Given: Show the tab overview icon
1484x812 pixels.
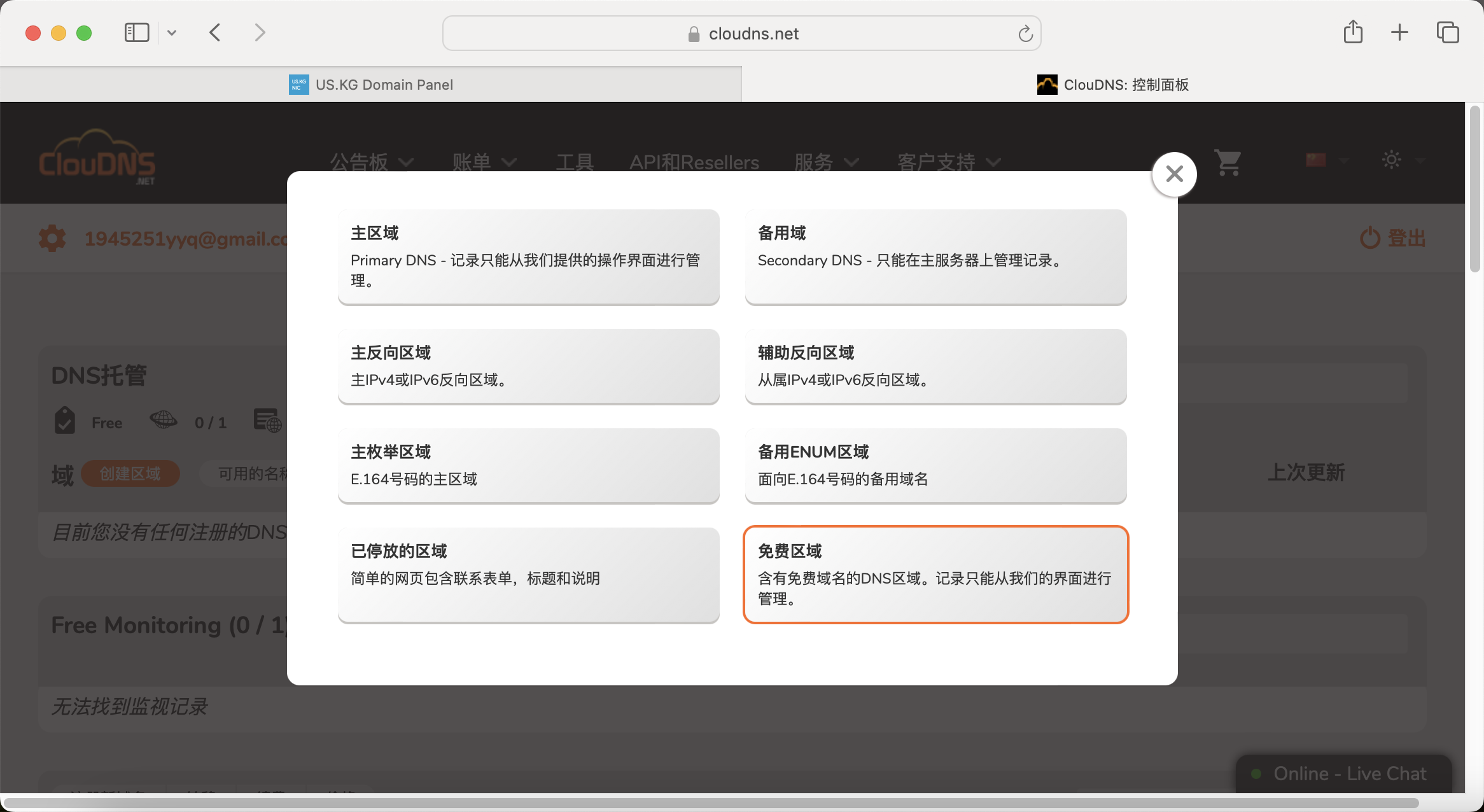Looking at the screenshot, I should pos(1448,32).
